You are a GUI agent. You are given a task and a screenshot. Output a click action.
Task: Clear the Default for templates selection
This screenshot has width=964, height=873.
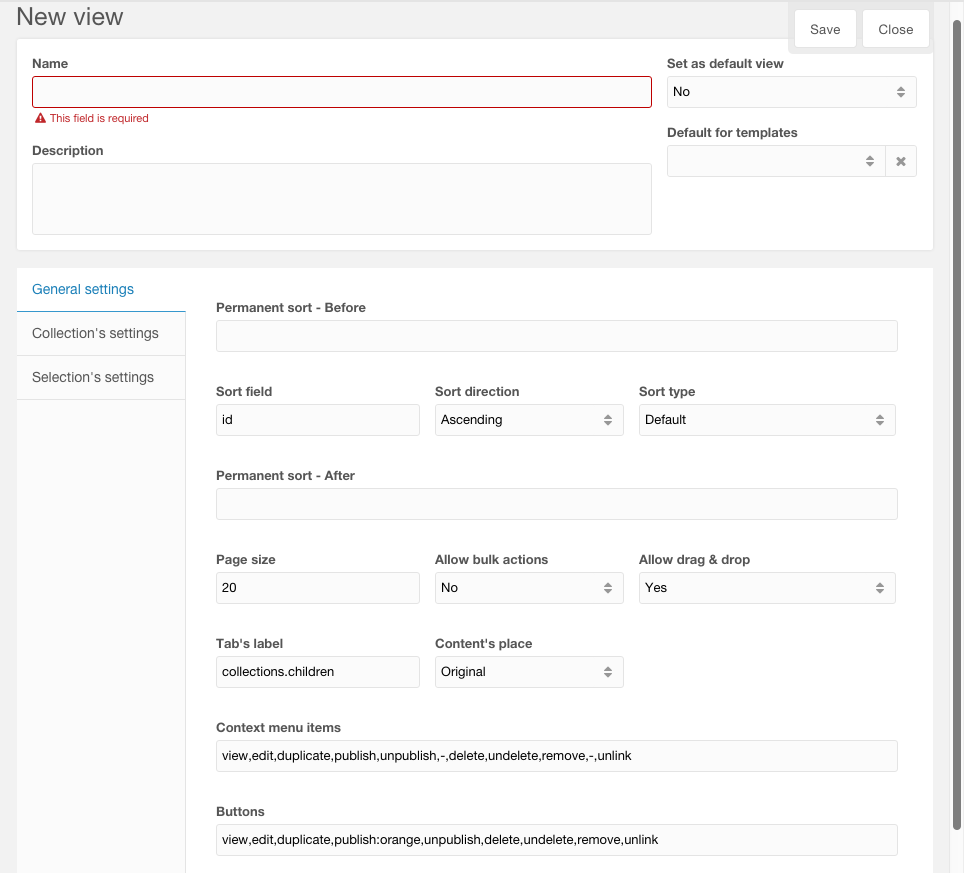coord(901,161)
